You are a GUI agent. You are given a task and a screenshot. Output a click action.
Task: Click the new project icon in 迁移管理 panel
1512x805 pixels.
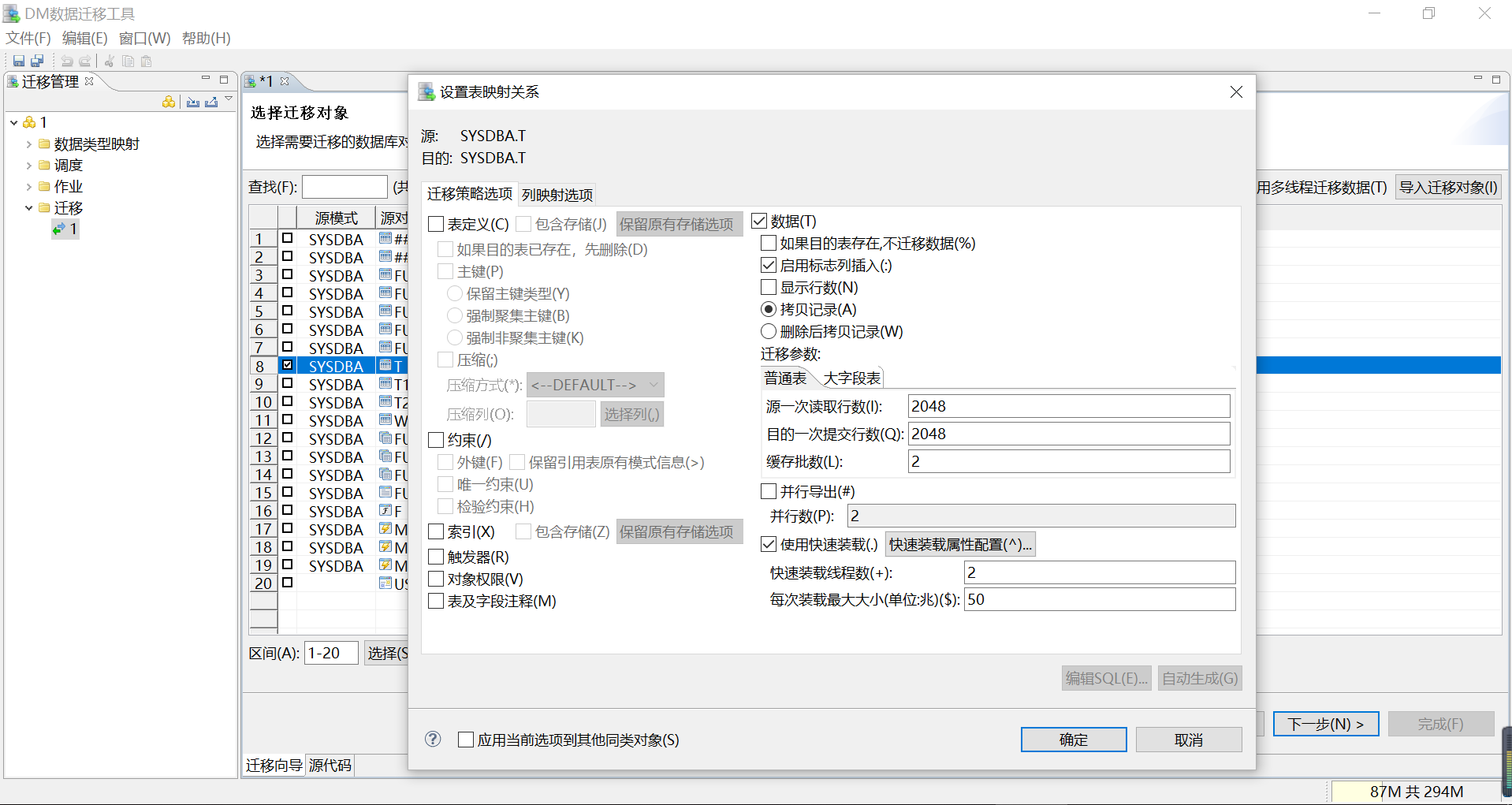pos(169,102)
